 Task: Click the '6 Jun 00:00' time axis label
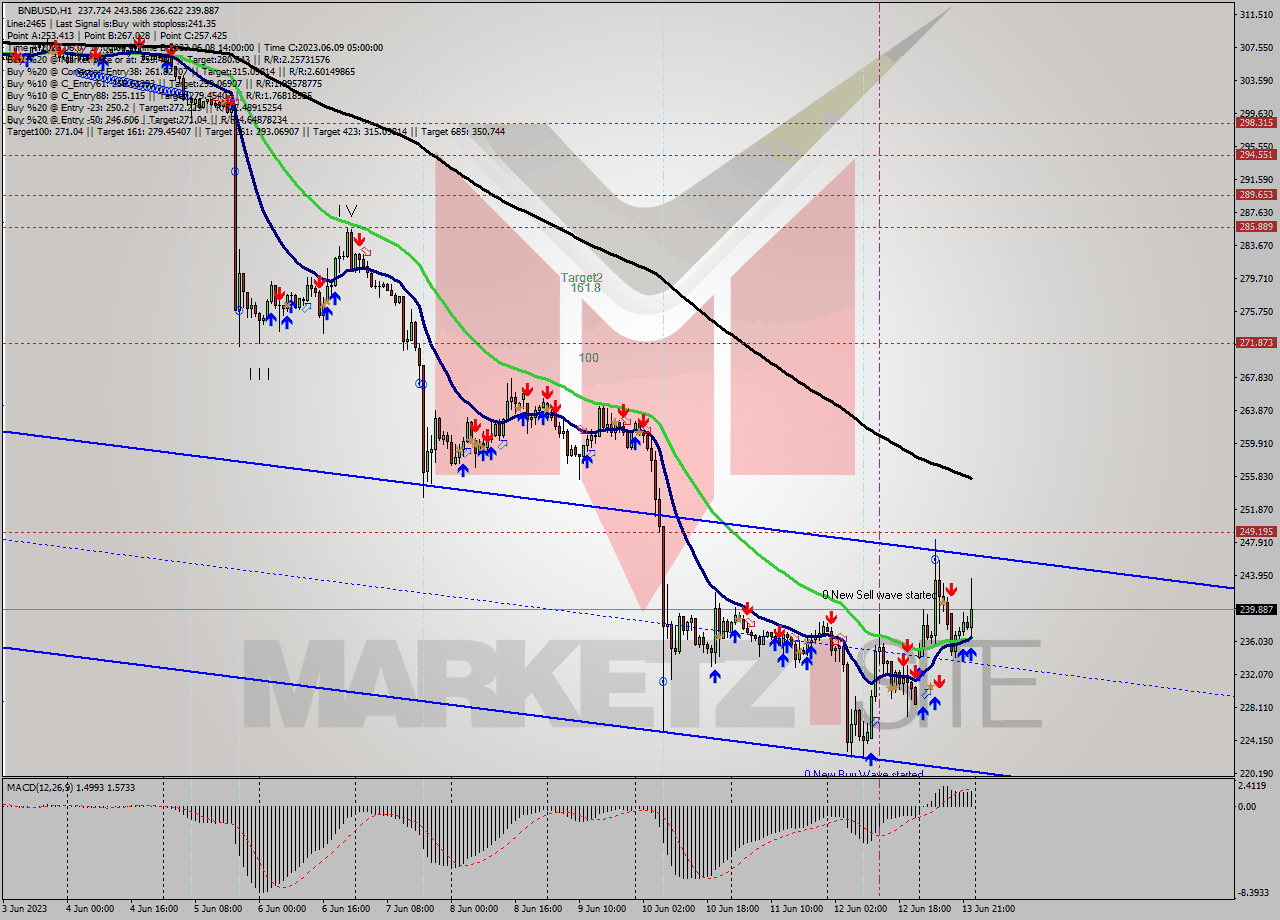pyautogui.click(x=281, y=909)
